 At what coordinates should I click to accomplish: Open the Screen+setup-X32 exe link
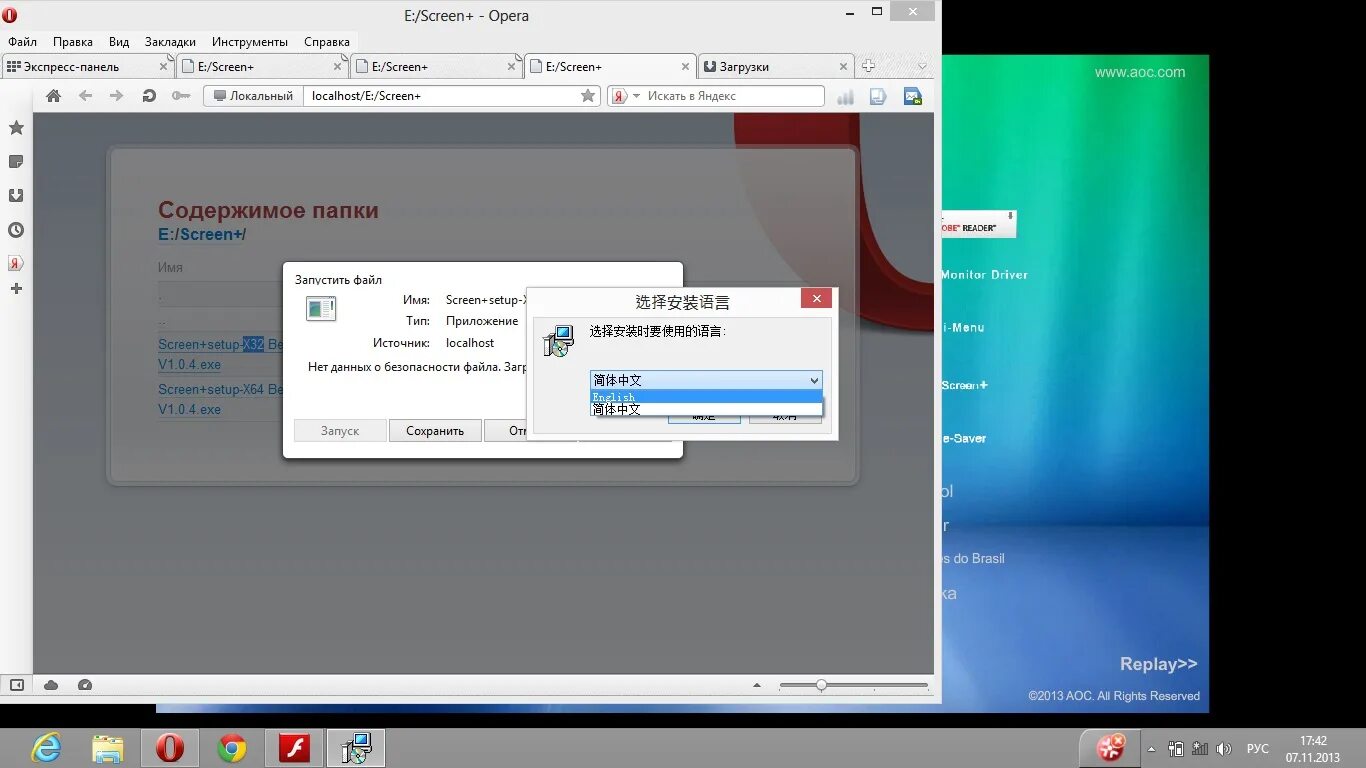point(220,355)
